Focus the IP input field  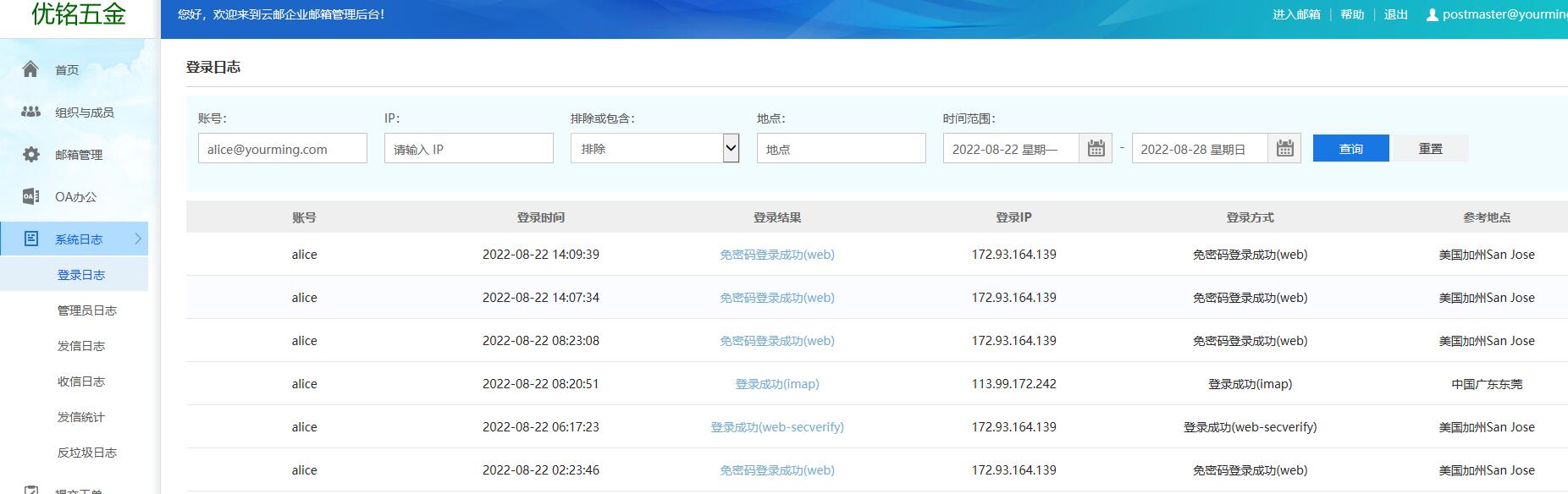point(468,149)
